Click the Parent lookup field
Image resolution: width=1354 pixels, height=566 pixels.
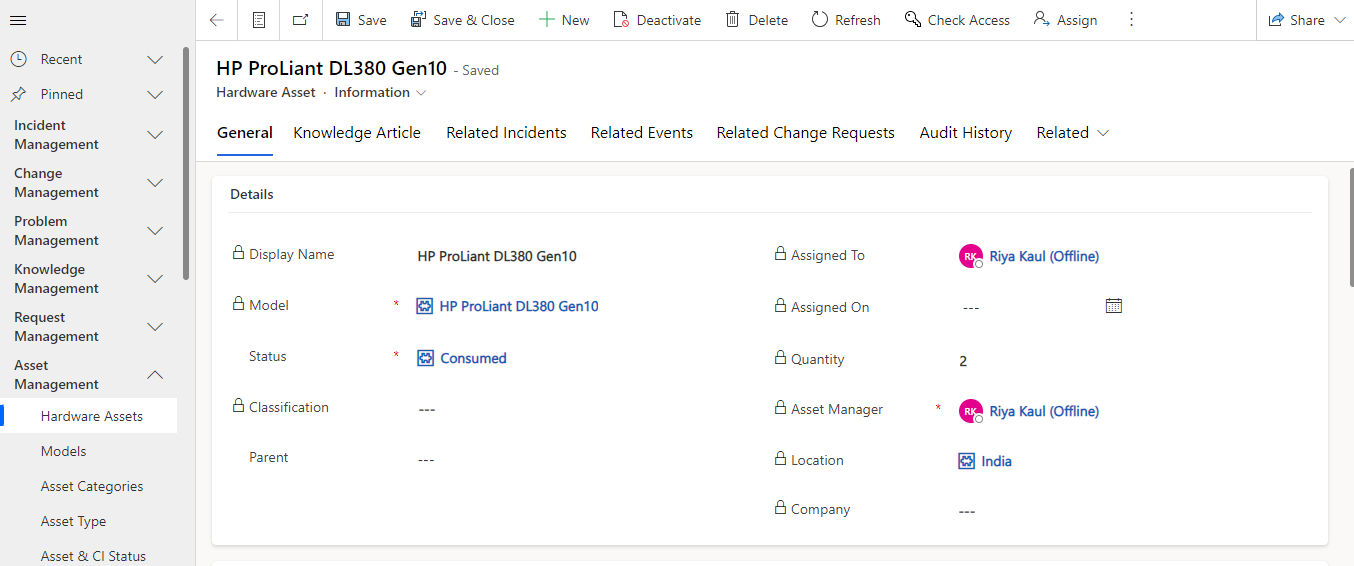pyautogui.click(x=426, y=459)
